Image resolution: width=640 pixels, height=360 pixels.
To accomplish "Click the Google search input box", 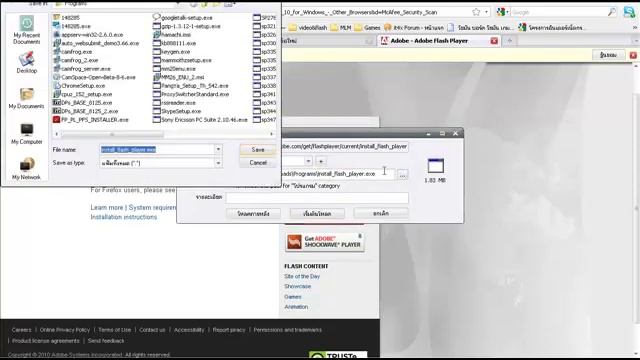I will point(558,12).
